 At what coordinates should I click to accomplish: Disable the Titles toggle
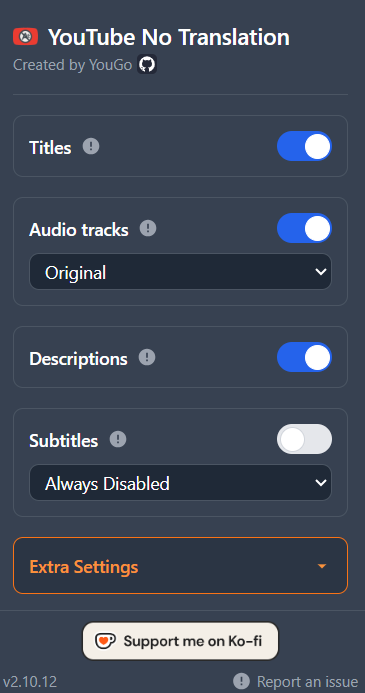(x=304, y=146)
